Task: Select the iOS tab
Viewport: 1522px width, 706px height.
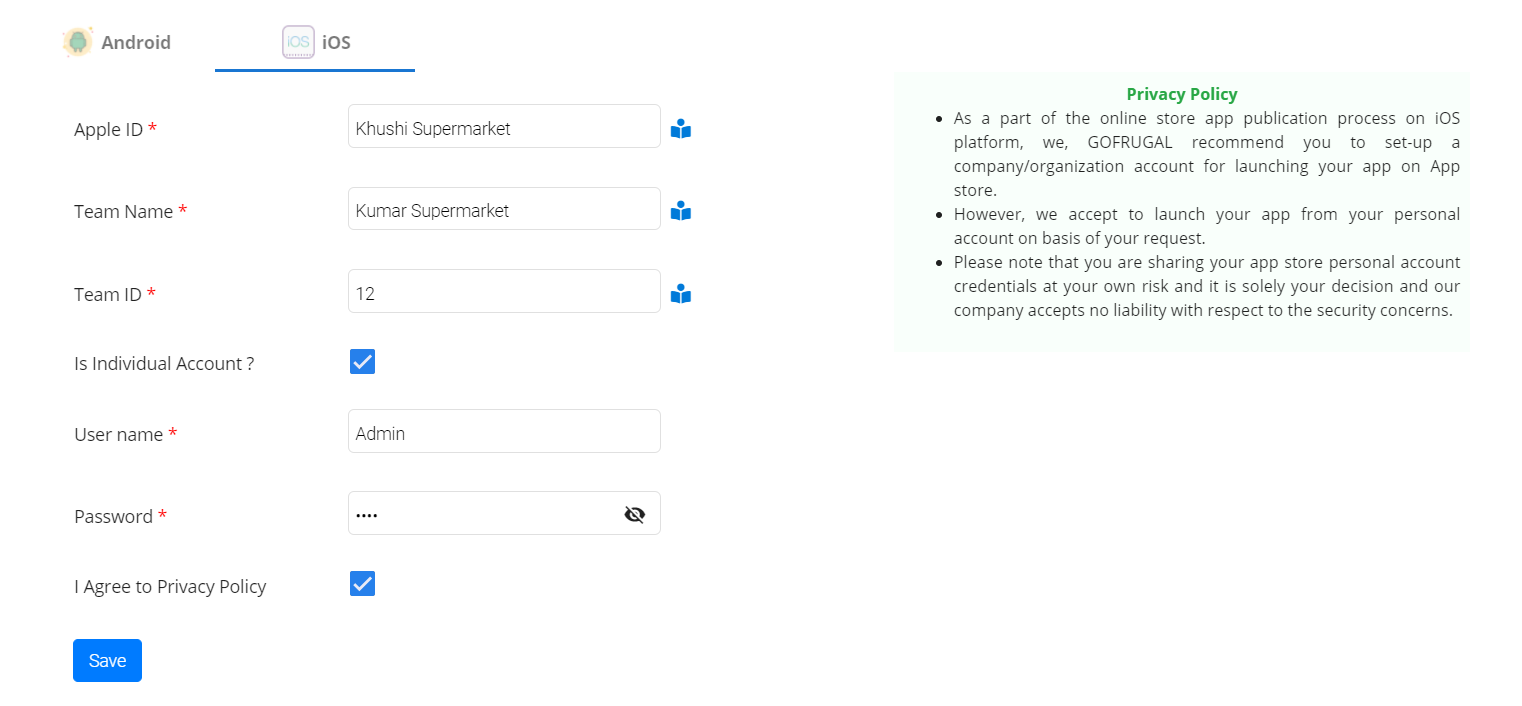Action: pos(335,43)
